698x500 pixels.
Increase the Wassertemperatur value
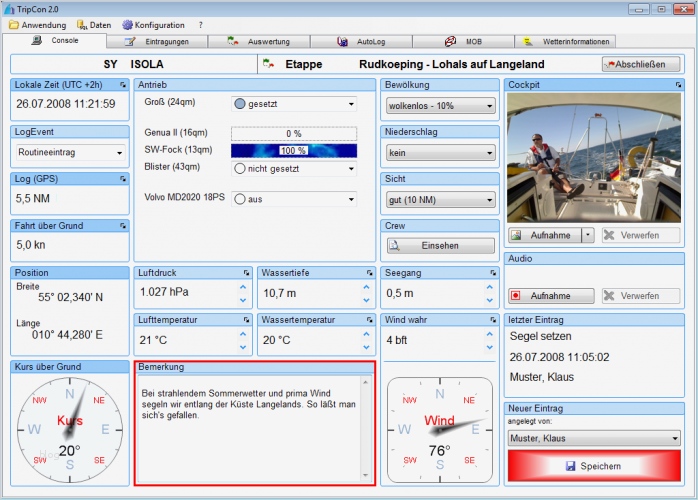tap(366, 334)
